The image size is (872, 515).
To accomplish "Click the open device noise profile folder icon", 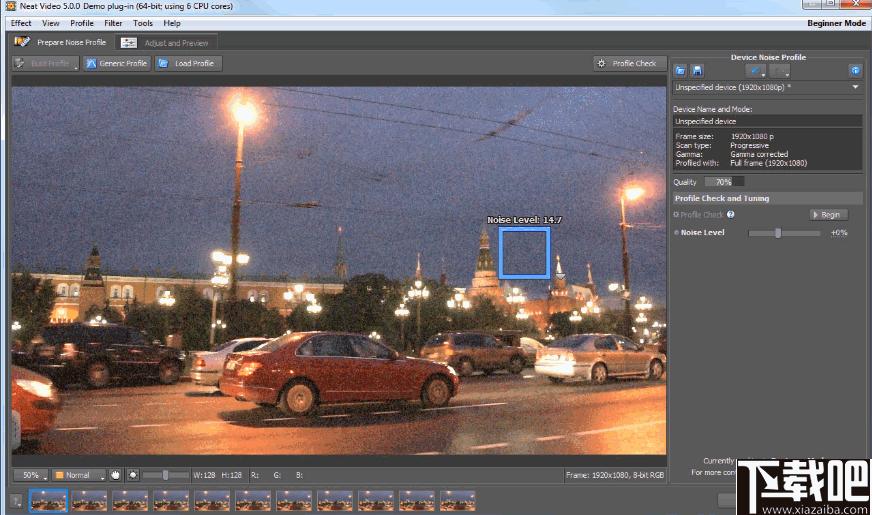I will (680, 71).
